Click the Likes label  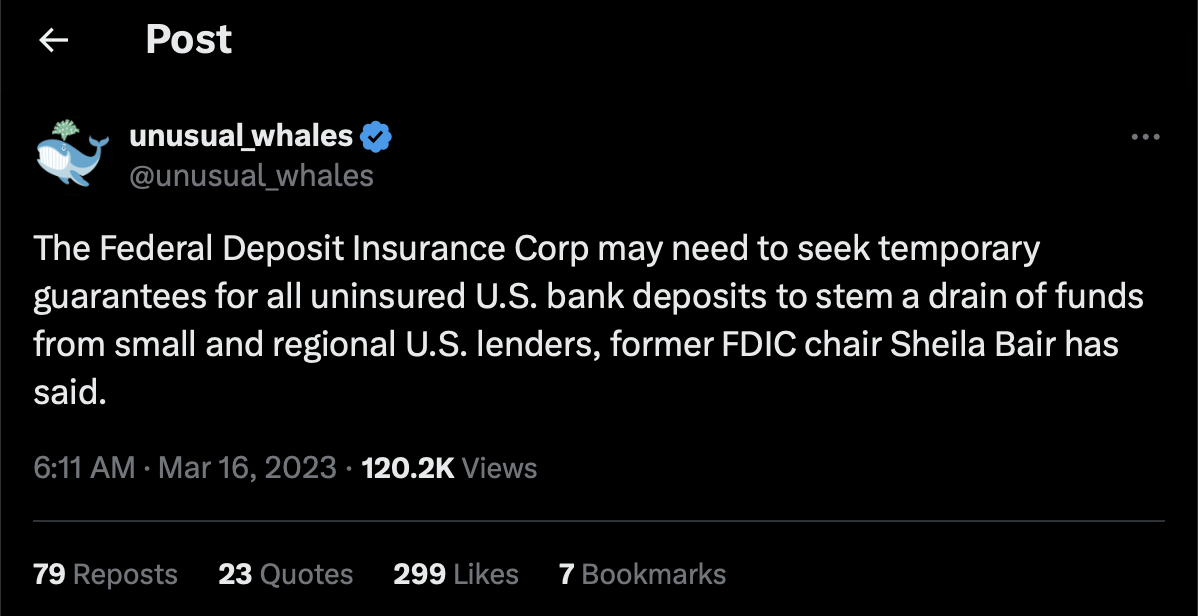[x=485, y=574]
